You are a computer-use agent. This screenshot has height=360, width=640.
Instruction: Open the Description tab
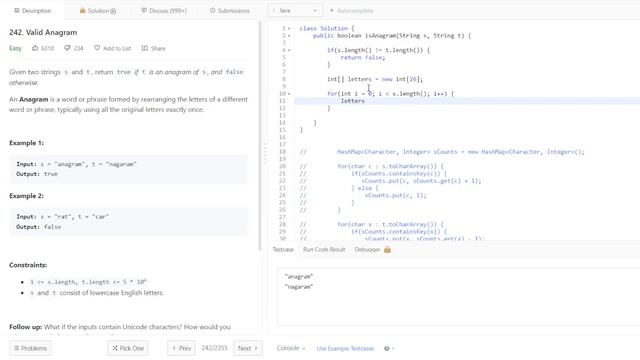click(x=32, y=11)
